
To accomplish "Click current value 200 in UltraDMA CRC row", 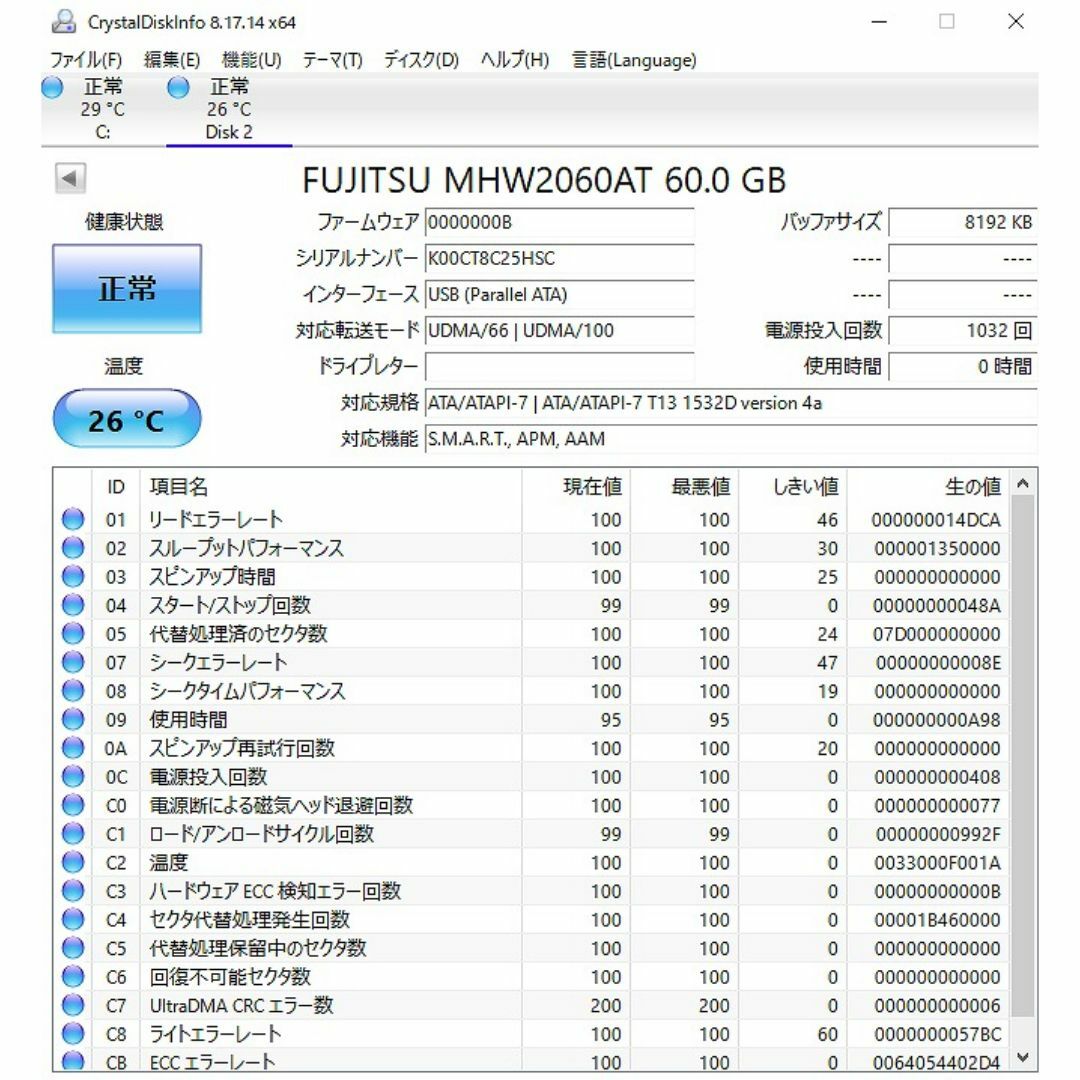I will tap(605, 1006).
